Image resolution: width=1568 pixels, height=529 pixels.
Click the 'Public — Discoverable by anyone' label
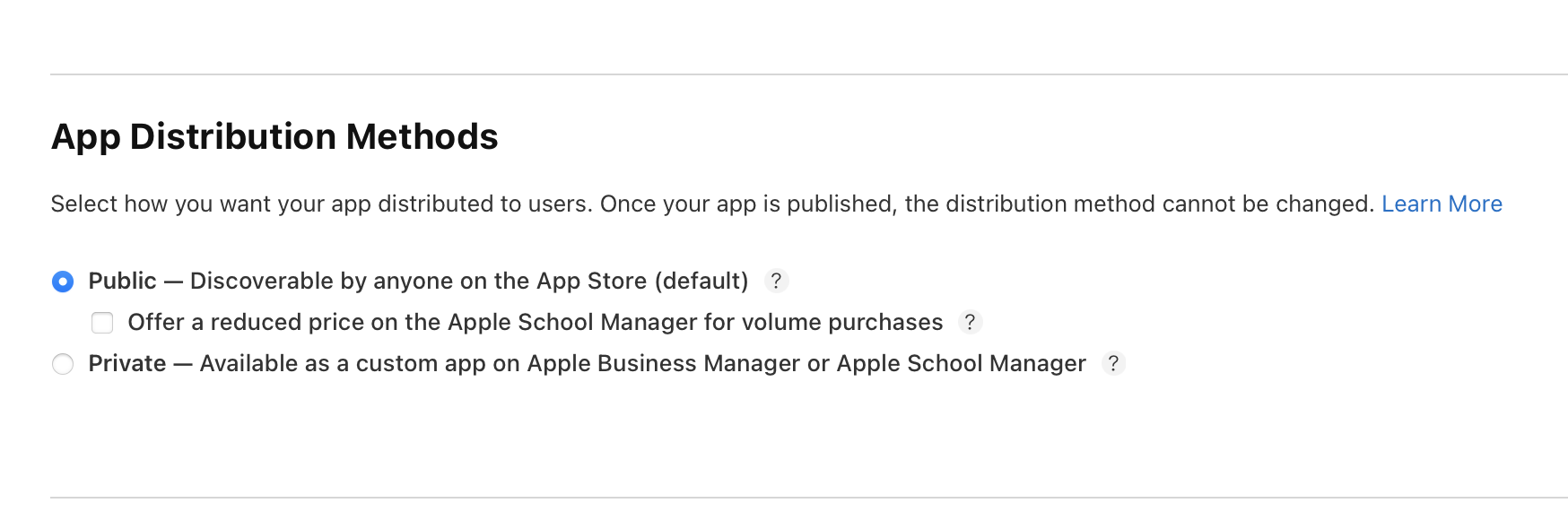(x=418, y=282)
